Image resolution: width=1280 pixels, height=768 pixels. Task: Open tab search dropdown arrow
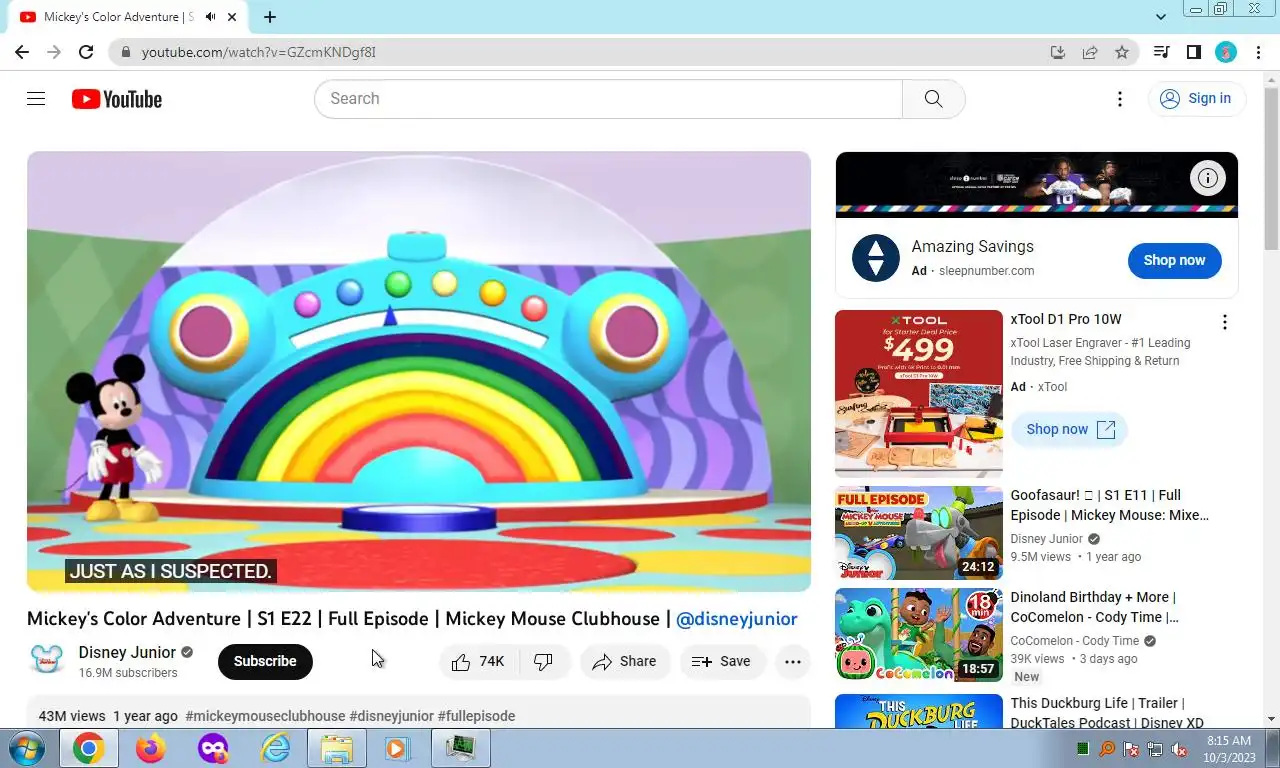pos(1160,17)
